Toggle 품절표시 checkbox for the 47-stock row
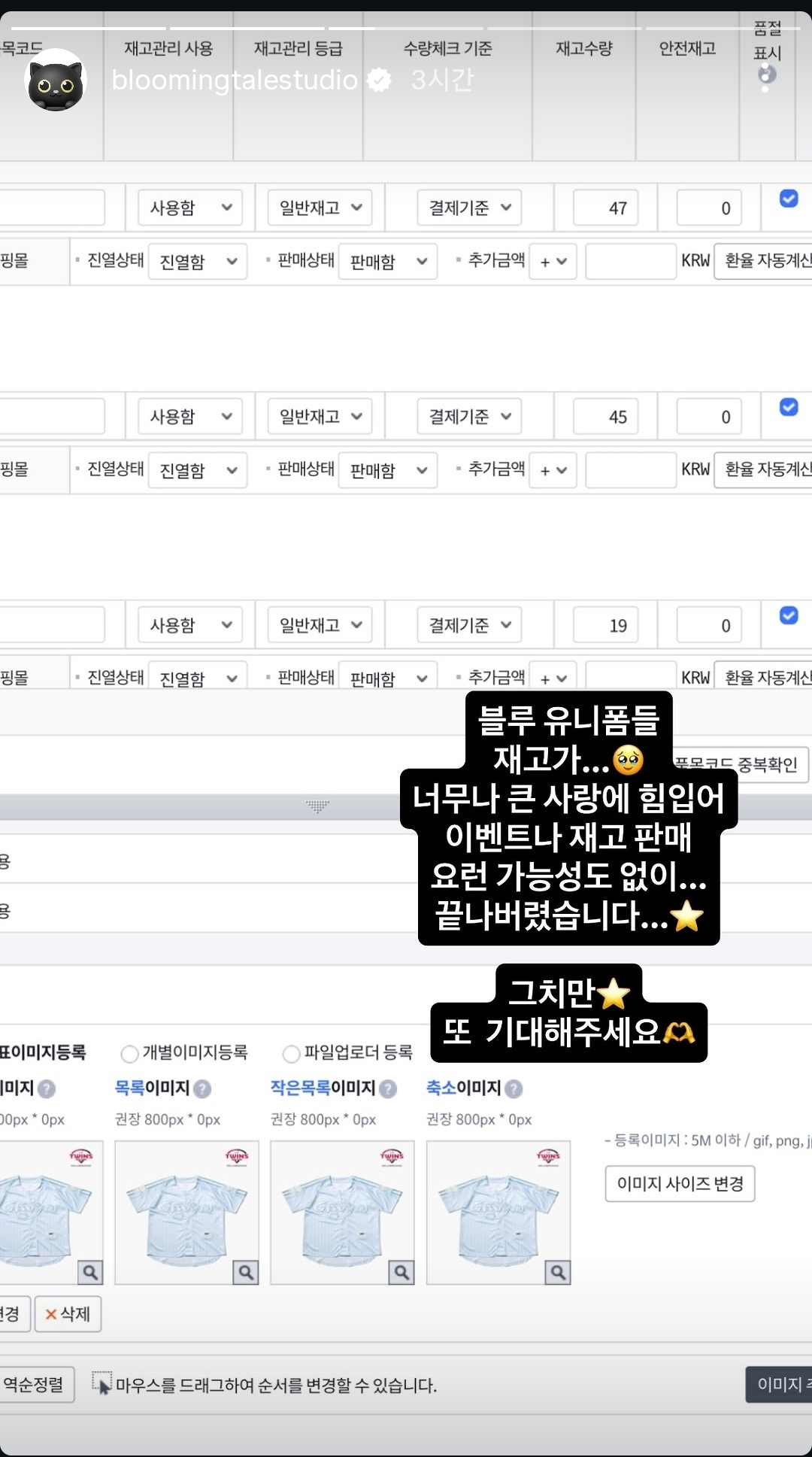Image resolution: width=812 pixels, height=1457 pixels. point(789,199)
